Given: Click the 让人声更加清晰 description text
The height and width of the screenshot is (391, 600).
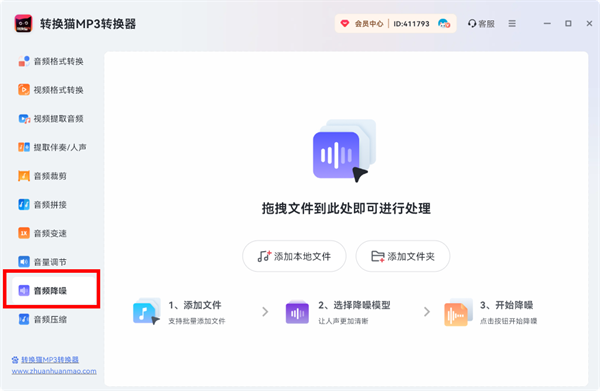Looking at the screenshot, I should click(343, 321).
